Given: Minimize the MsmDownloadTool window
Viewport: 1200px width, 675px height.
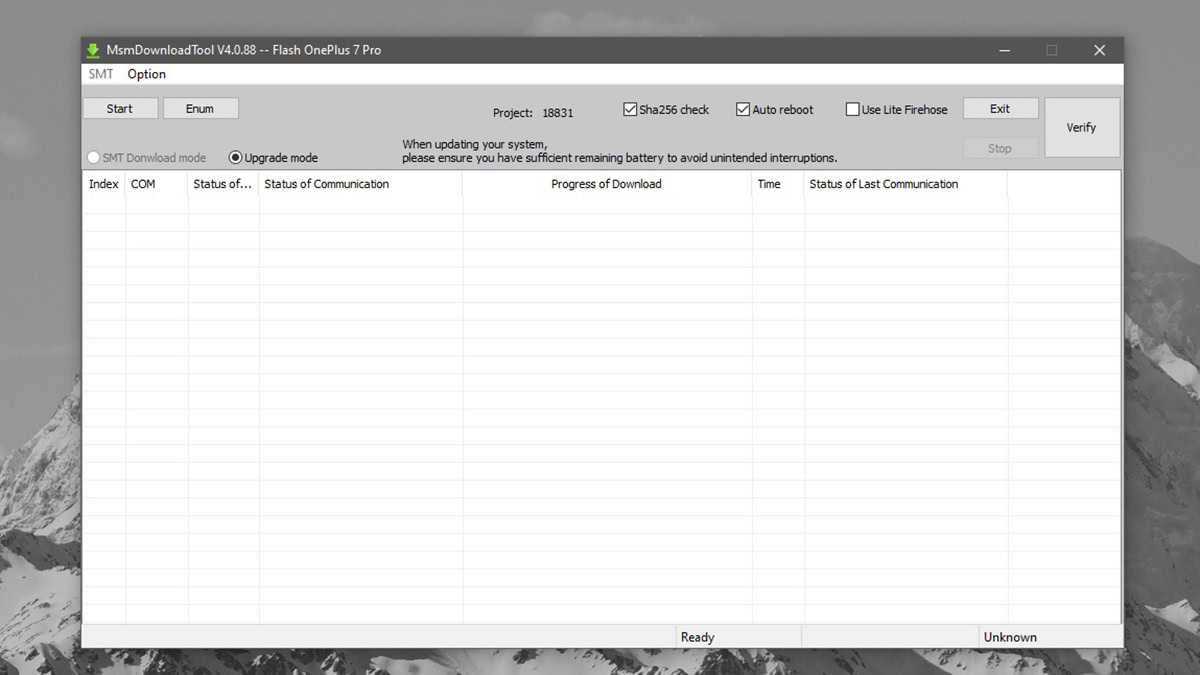Looking at the screenshot, I should (x=1003, y=50).
